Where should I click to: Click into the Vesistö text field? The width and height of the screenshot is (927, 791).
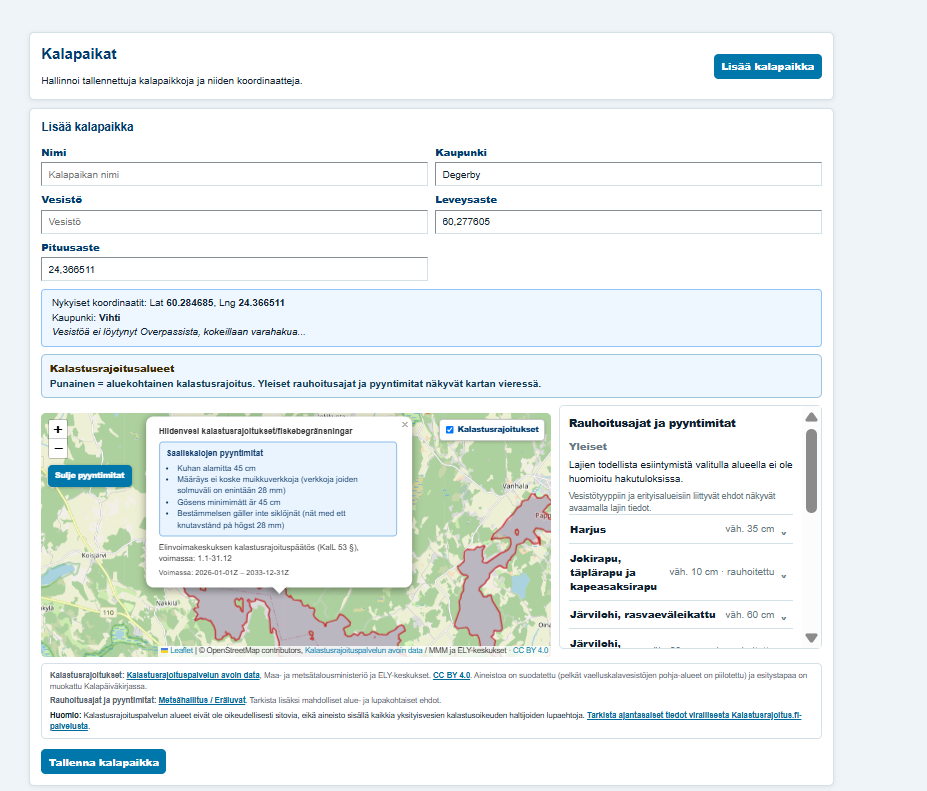point(234,222)
